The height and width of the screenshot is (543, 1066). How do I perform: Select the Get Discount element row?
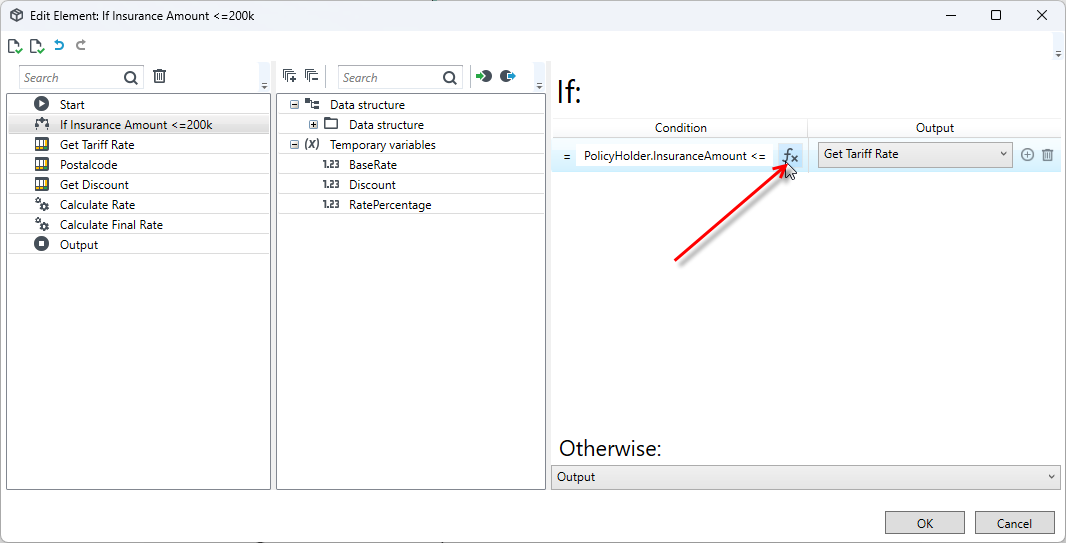[x=138, y=185]
